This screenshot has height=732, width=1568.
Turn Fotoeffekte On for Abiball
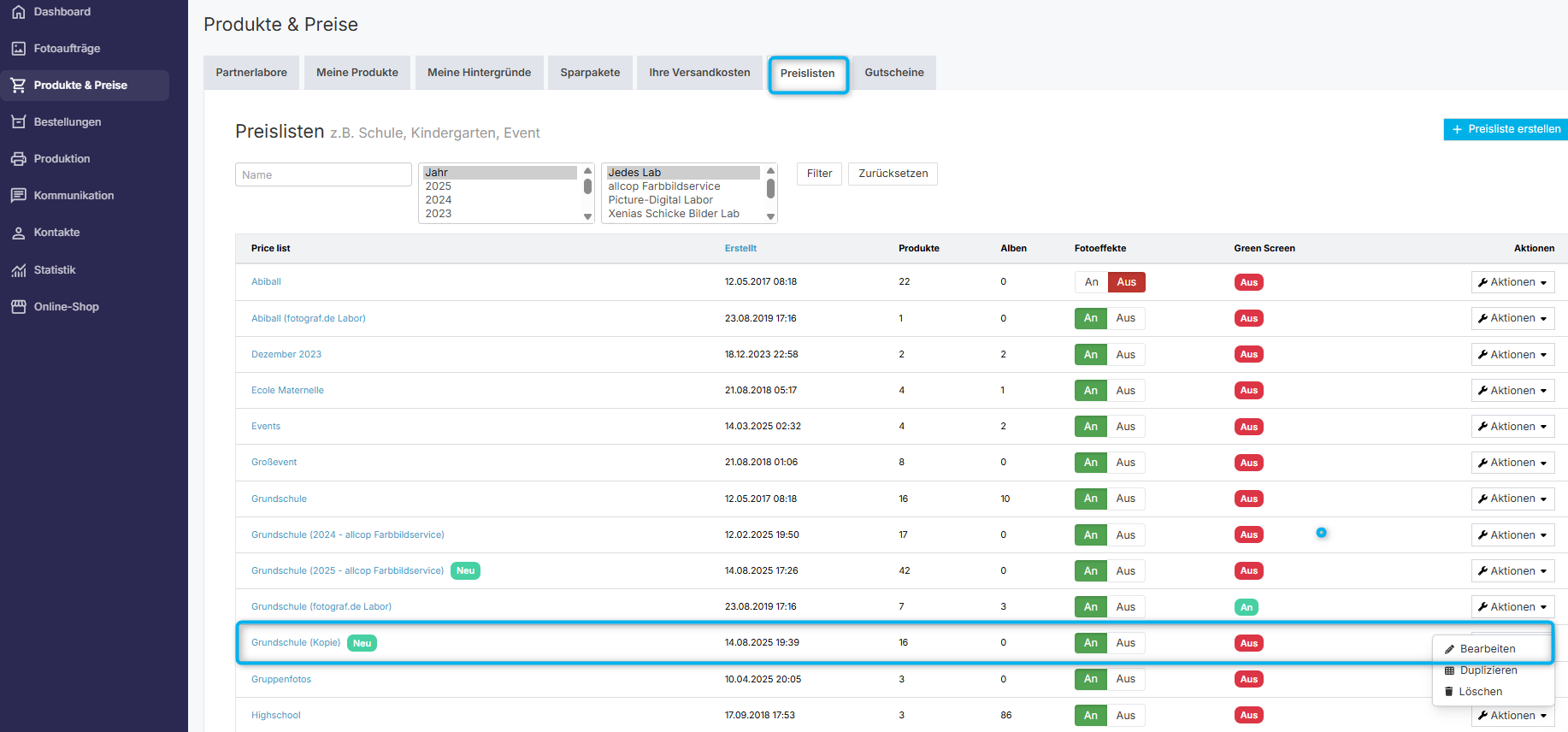click(x=1091, y=282)
